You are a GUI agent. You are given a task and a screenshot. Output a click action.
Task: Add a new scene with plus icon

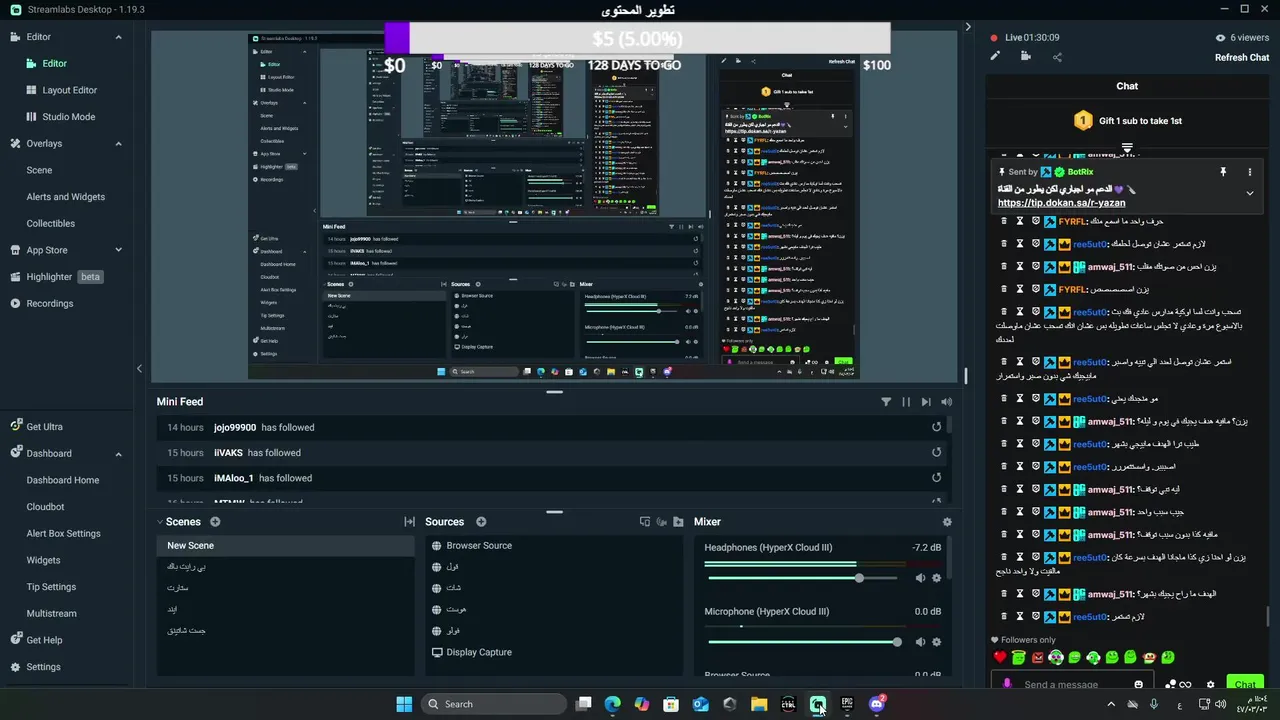(215, 522)
